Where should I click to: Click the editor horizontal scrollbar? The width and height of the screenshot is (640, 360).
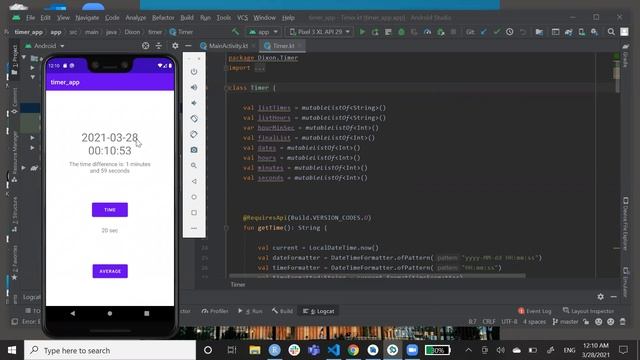[377, 276]
